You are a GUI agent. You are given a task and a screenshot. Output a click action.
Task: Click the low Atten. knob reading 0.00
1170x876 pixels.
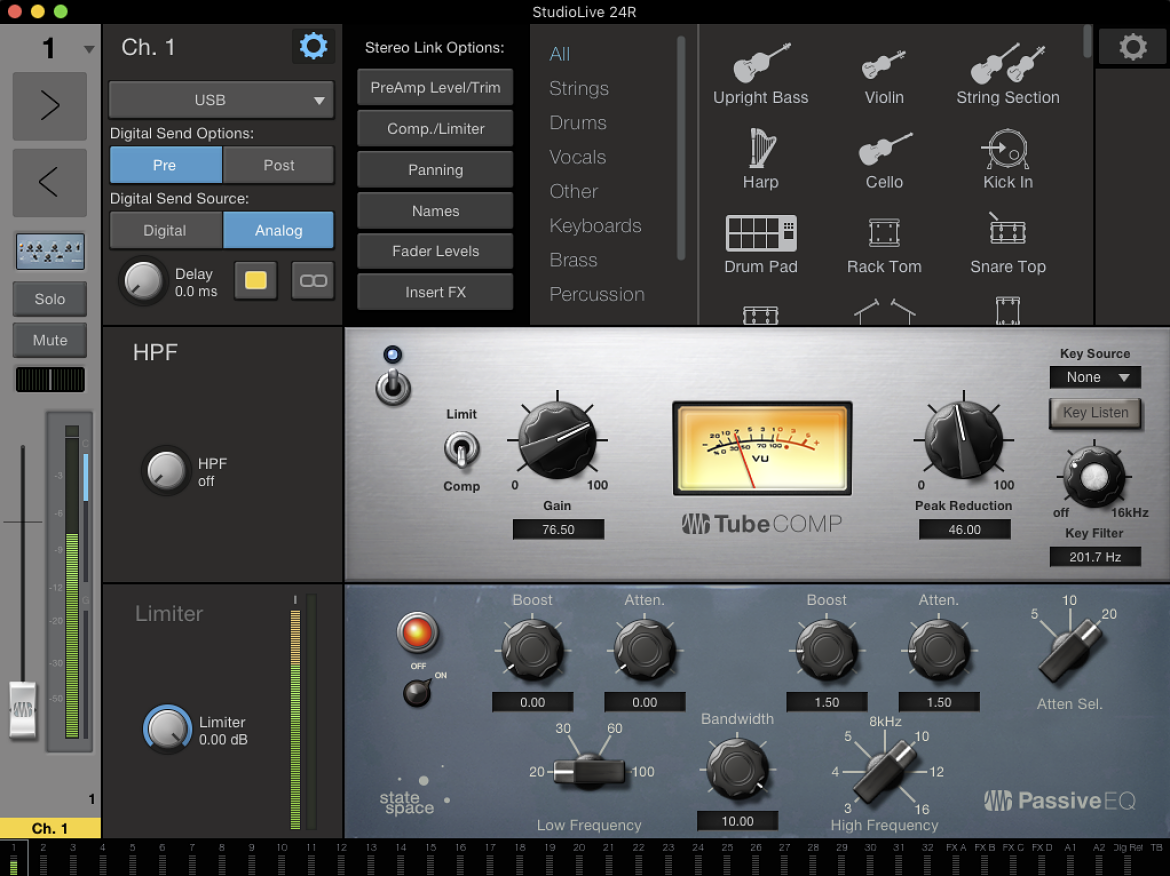pyautogui.click(x=645, y=649)
